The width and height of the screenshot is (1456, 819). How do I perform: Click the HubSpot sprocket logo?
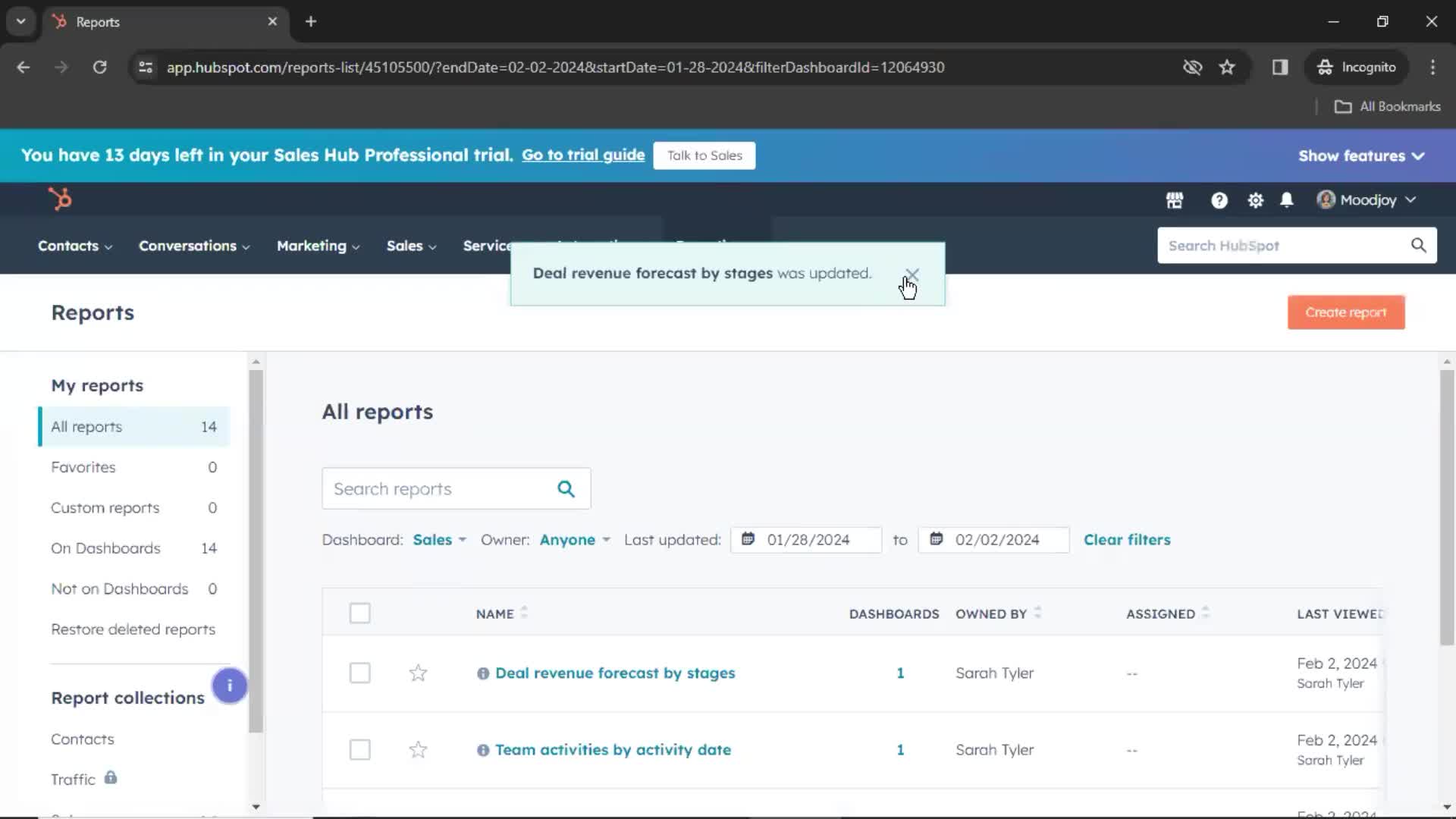[x=60, y=199]
